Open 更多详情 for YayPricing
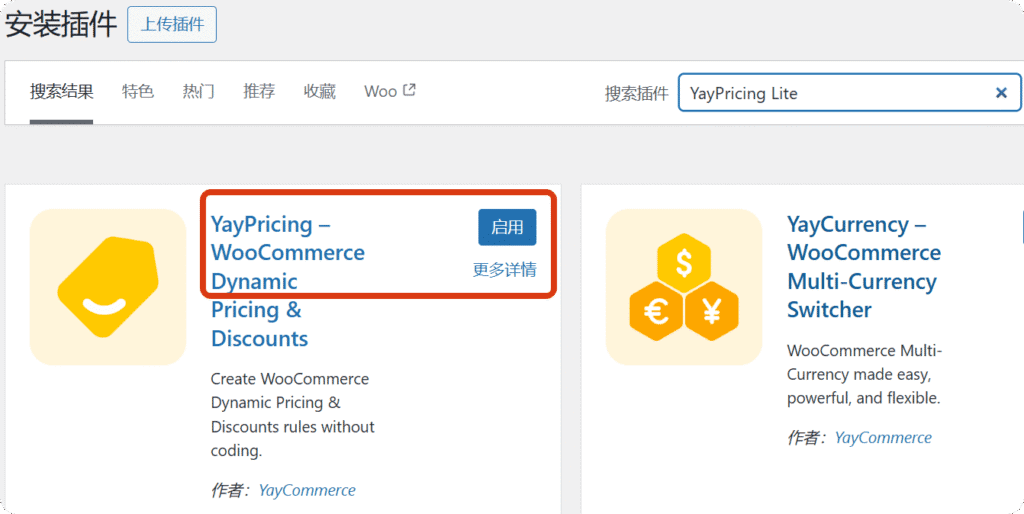 pyautogui.click(x=504, y=269)
